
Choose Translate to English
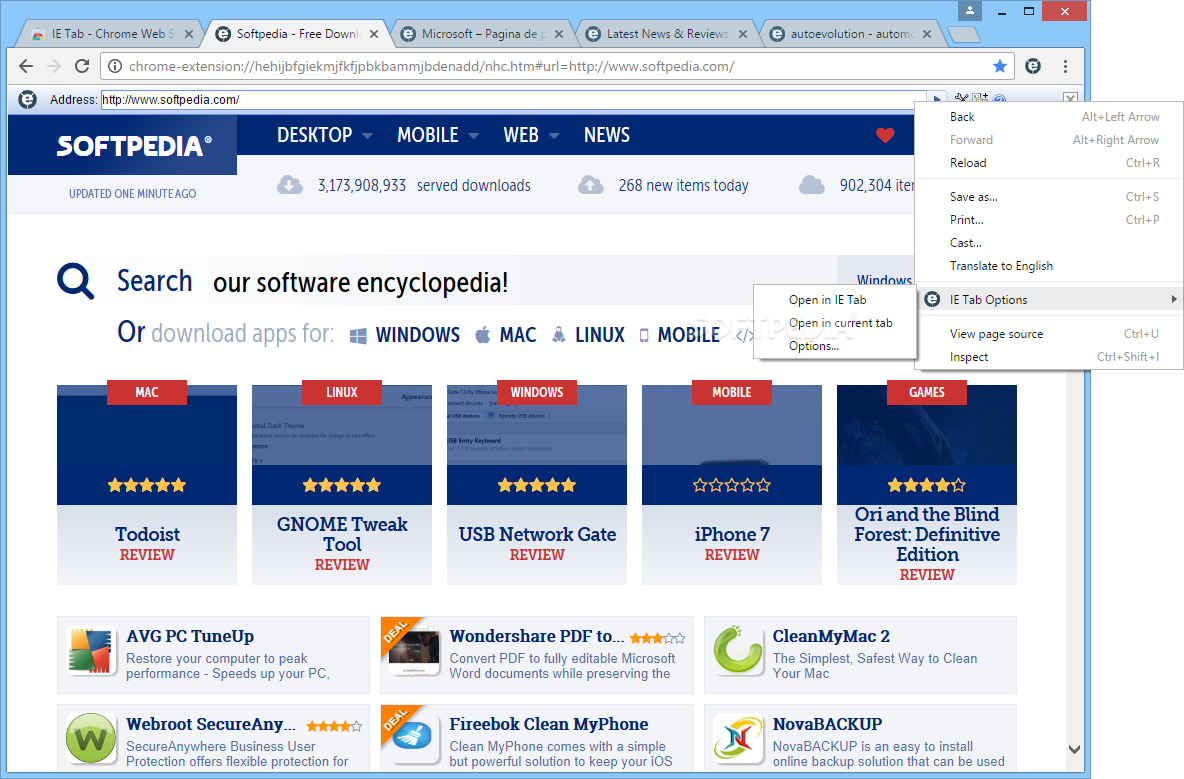pyautogui.click(x=1049, y=266)
